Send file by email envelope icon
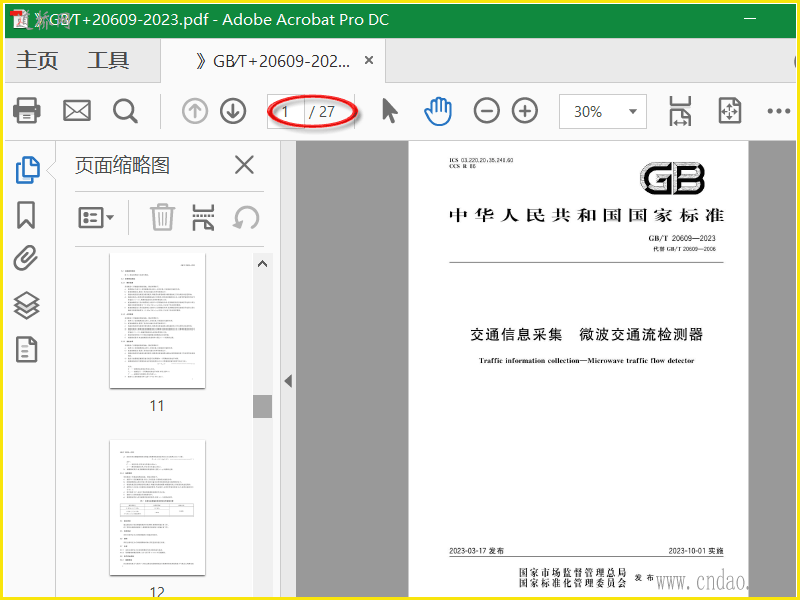This screenshot has width=800, height=600. pyautogui.click(x=77, y=111)
